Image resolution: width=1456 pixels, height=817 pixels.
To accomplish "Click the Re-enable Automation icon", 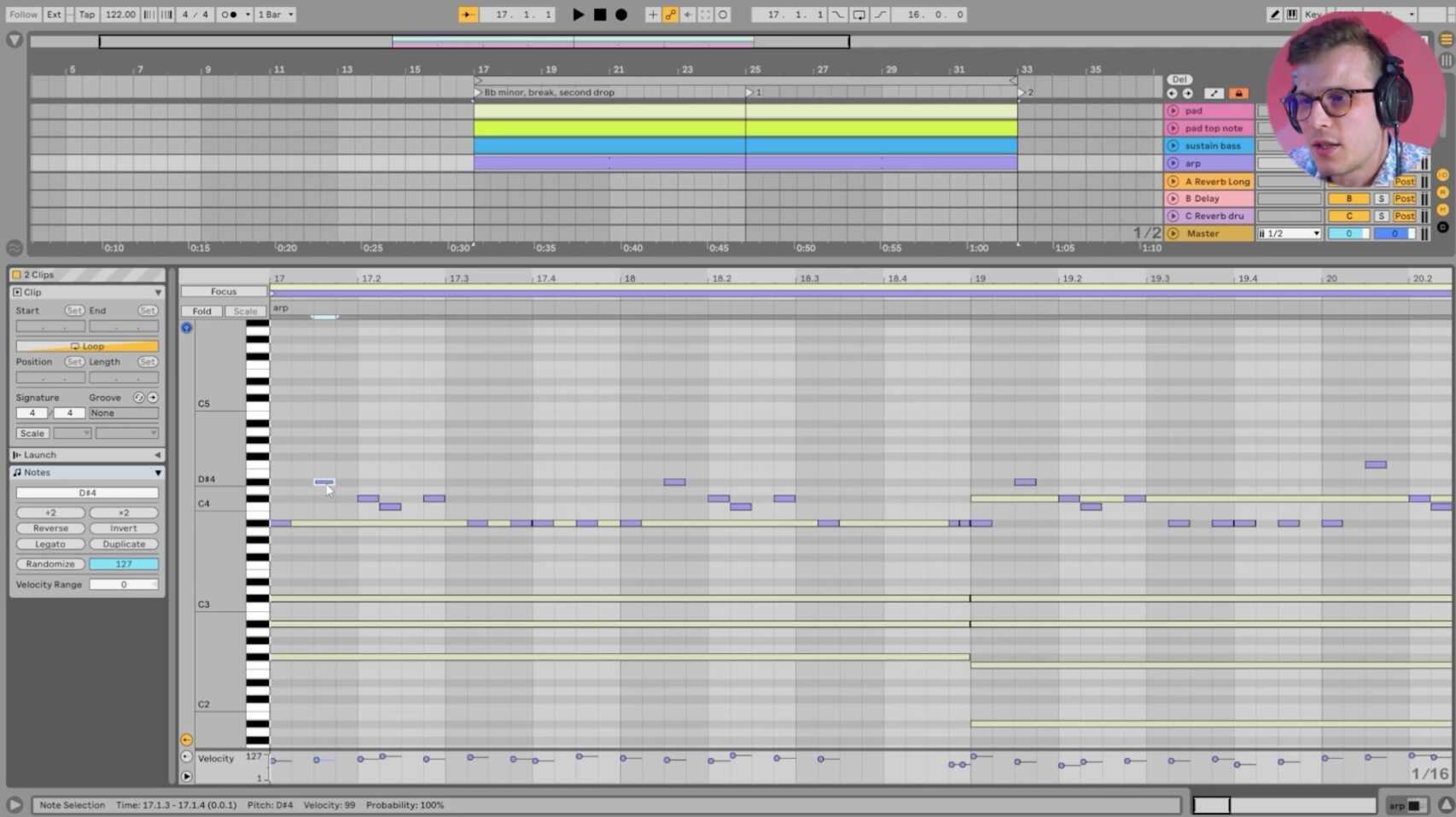I will (688, 15).
